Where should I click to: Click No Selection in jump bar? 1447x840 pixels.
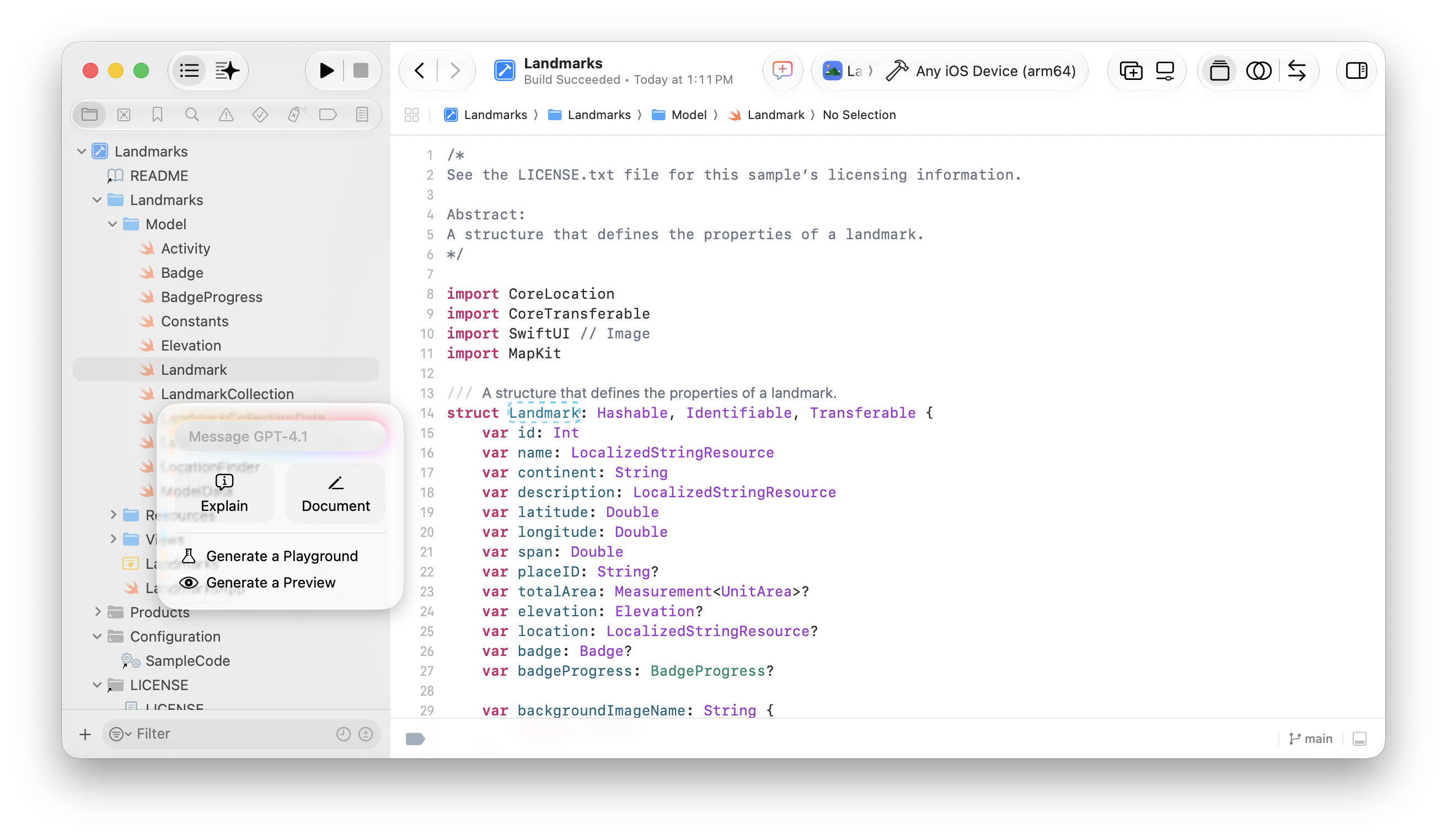pyautogui.click(x=859, y=115)
